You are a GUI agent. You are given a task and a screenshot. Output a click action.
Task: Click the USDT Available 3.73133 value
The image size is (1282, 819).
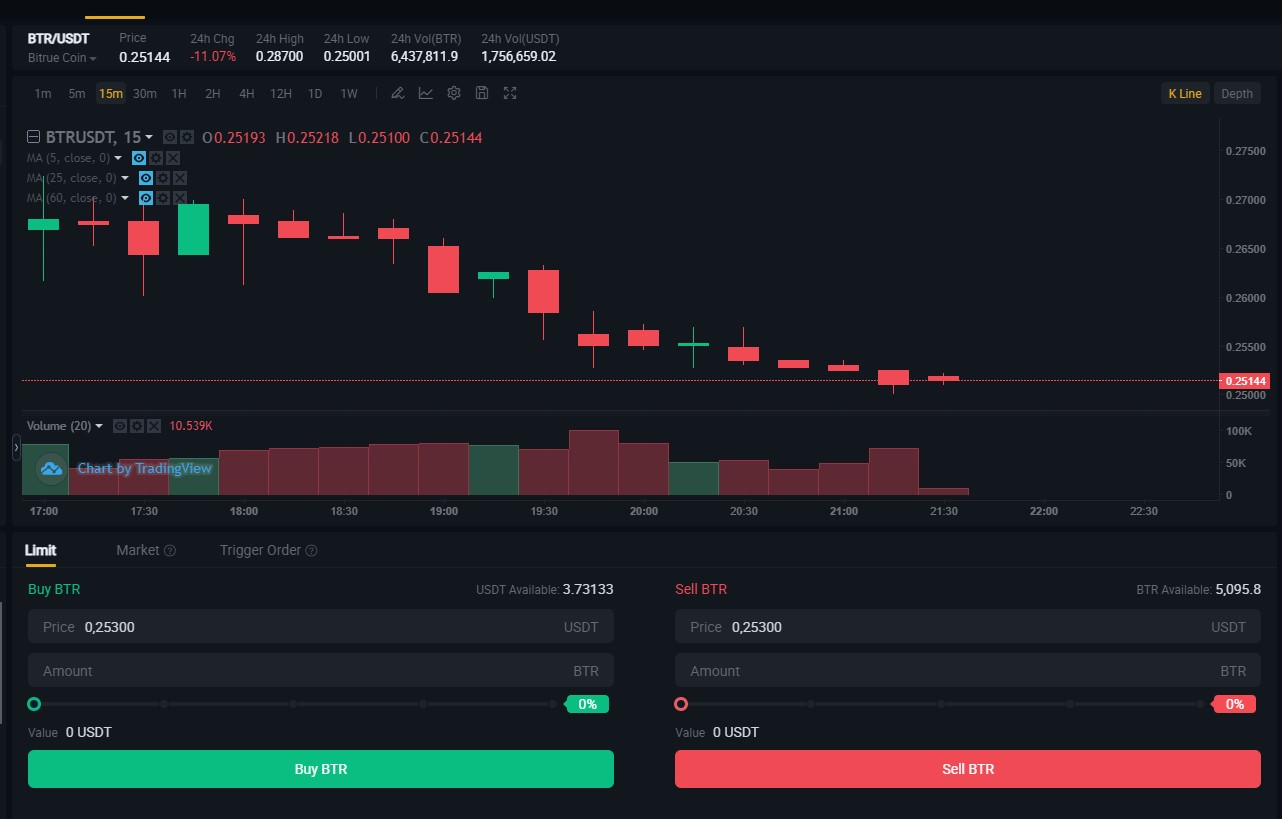click(588, 590)
